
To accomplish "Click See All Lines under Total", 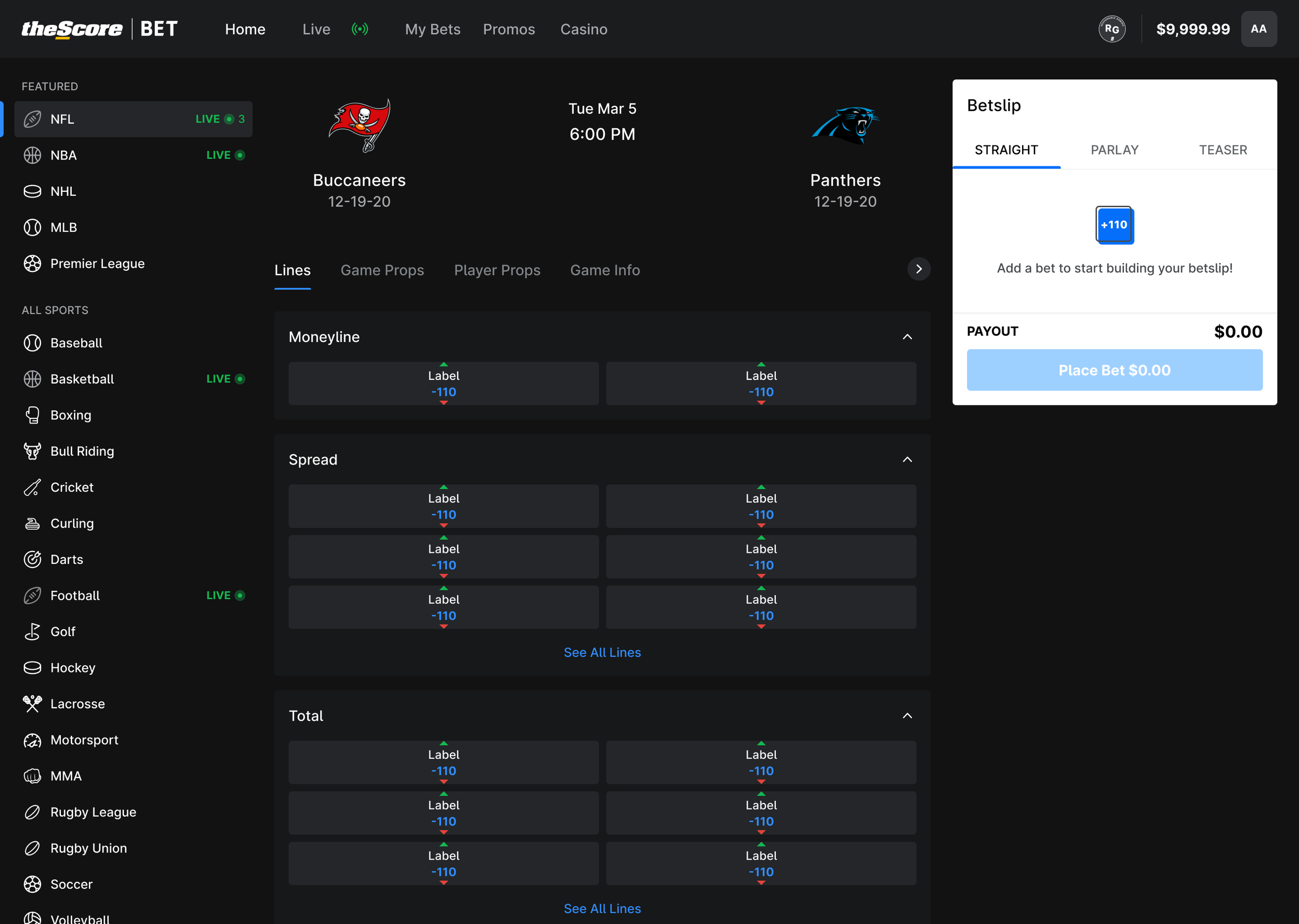I will pyautogui.click(x=602, y=908).
